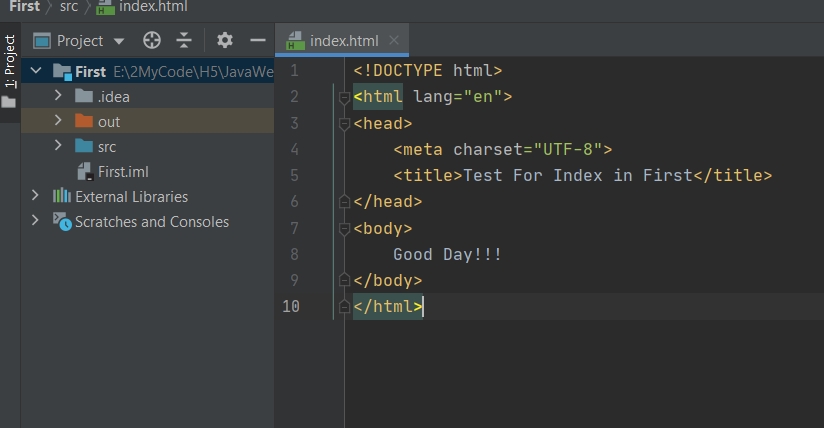Select the index.html editor tab
Image resolution: width=824 pixels, height=428 pixels.
[x=342, y=40]
